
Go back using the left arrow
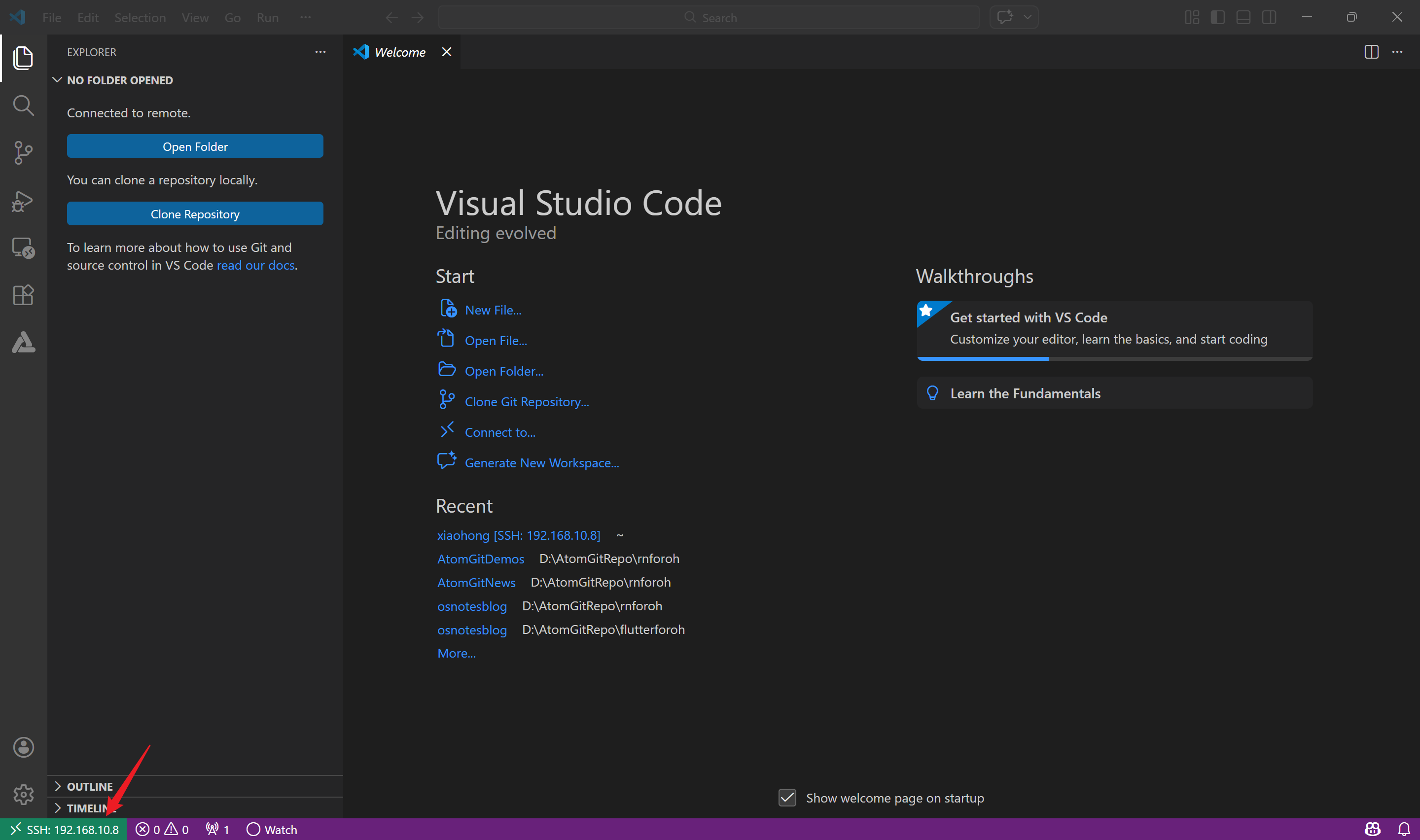(x=391, y=18)
